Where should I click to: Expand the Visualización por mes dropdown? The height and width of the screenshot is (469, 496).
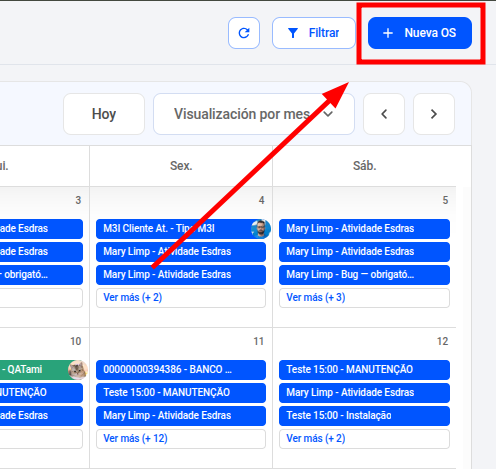click(x=254, y=114)
